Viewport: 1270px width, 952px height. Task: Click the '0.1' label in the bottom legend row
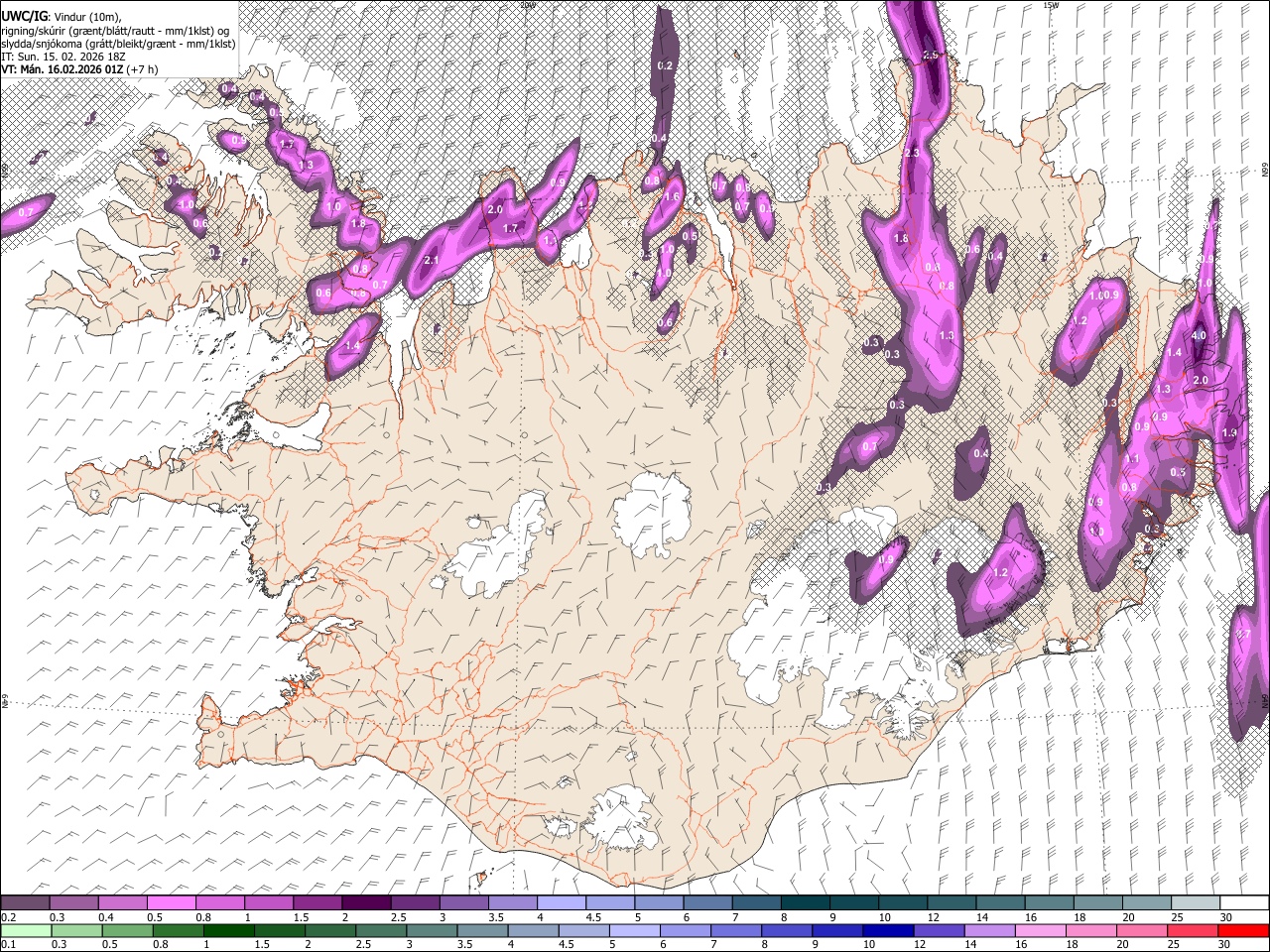(x=9, y=944)
